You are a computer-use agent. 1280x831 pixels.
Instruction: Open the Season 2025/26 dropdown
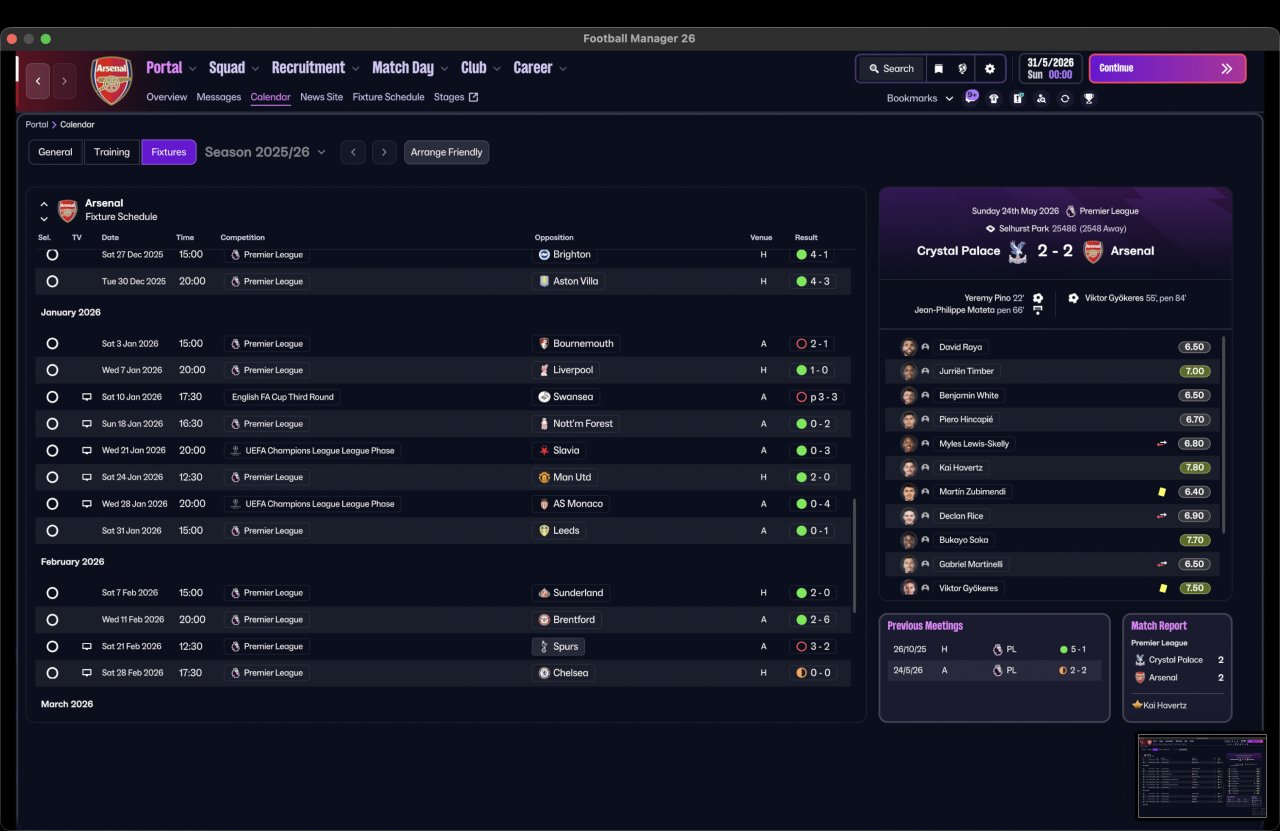click(265, 152)
